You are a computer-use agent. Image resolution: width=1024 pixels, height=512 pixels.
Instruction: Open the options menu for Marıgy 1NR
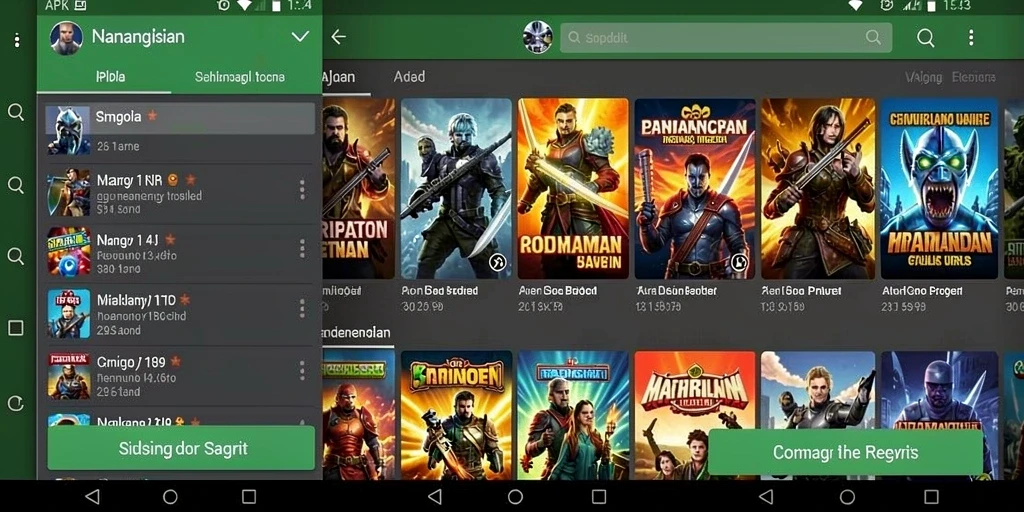[x=302, y=189]
